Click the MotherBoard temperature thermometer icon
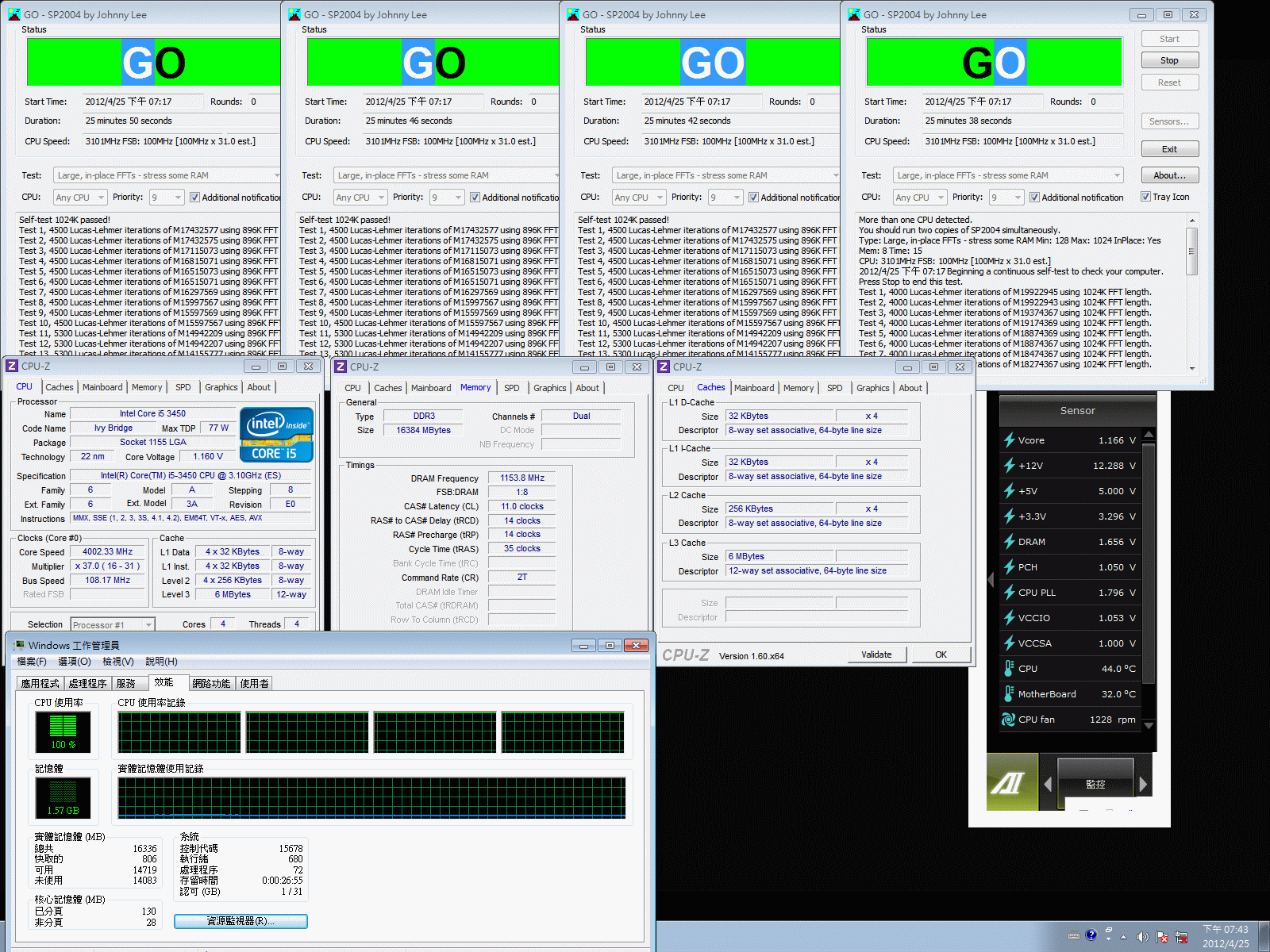 pyautogui.click(x=1009, y=694)
